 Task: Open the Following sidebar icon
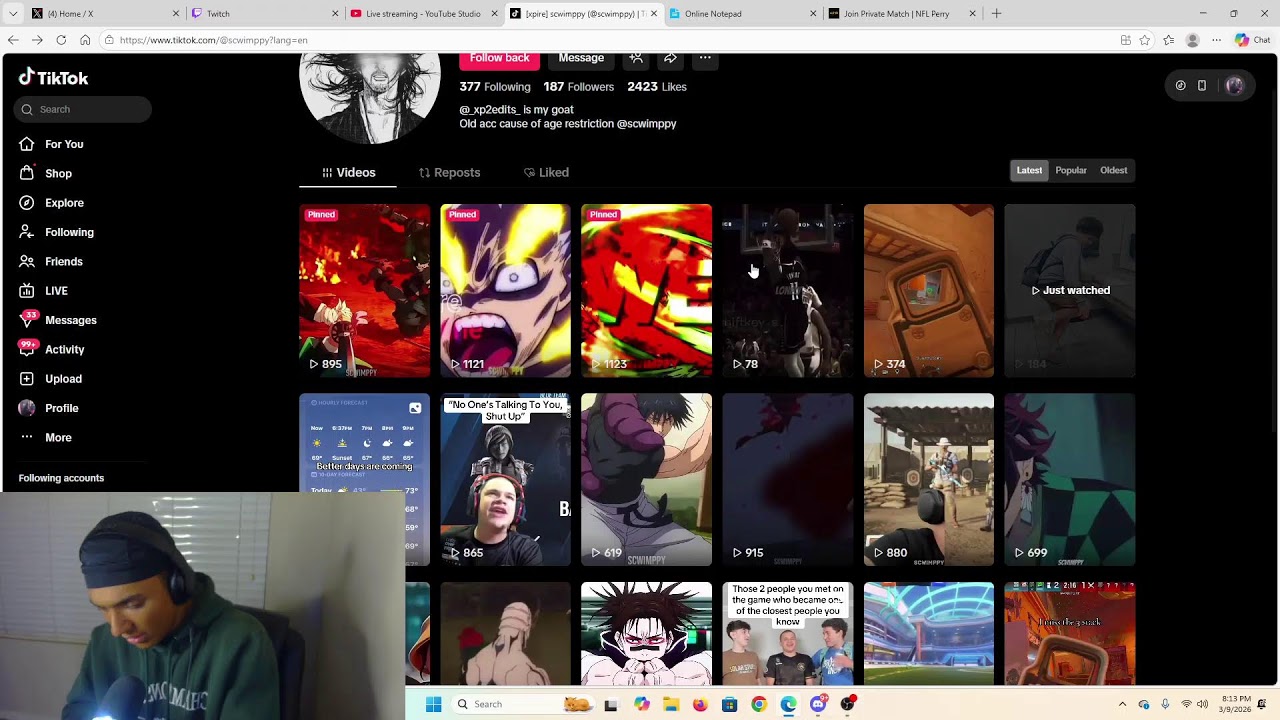(27, 232)
